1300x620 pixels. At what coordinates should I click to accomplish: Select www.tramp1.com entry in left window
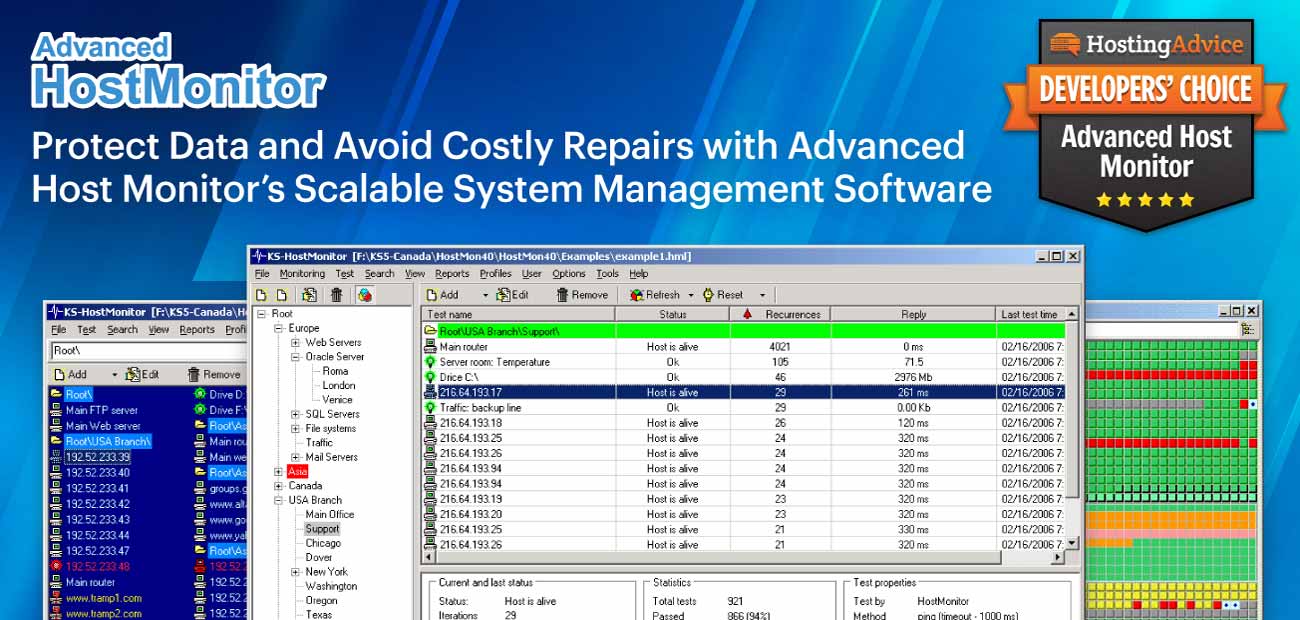(x=104, y=598)
